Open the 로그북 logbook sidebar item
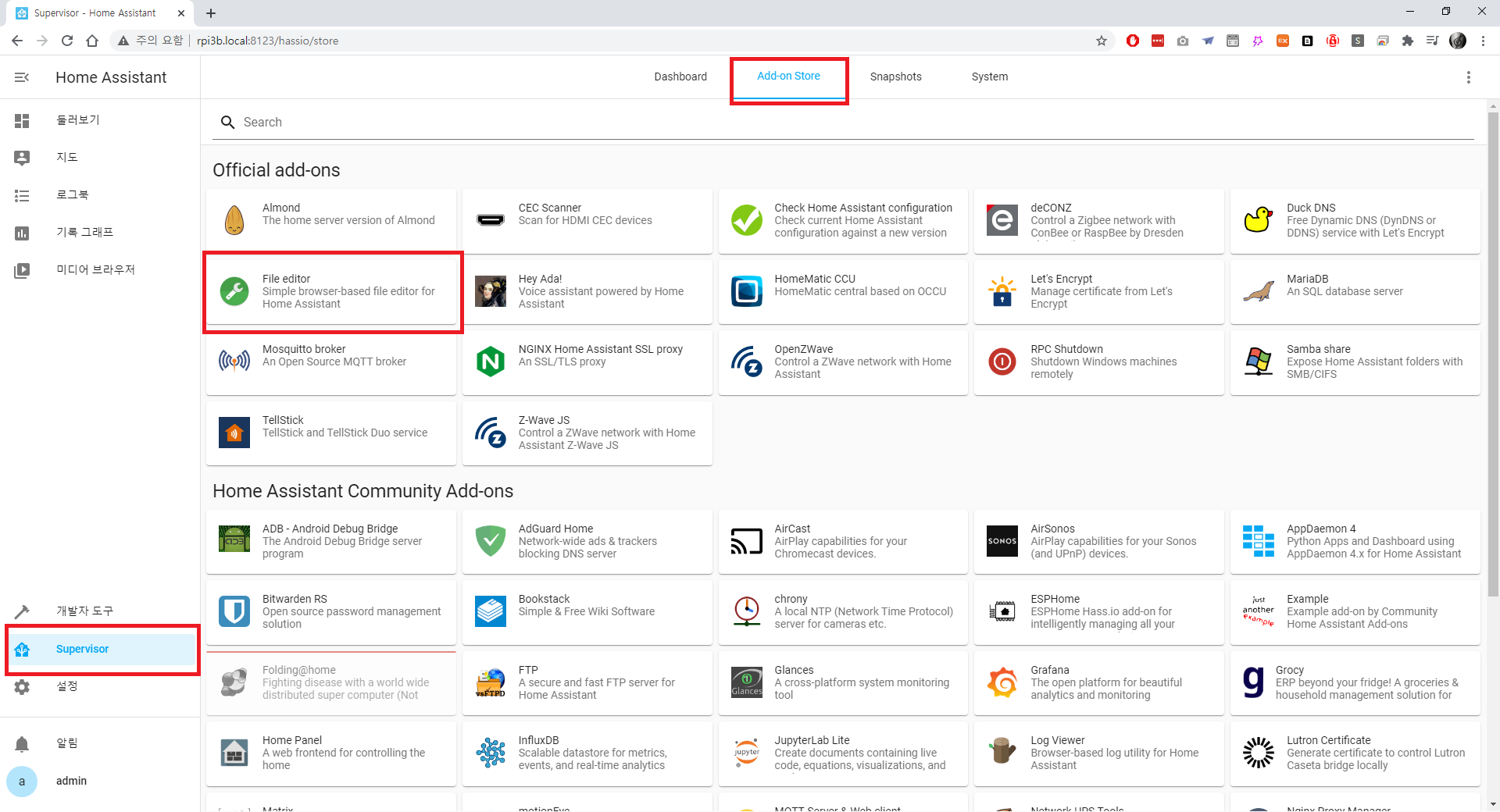1500x812 pixels. 101,195
